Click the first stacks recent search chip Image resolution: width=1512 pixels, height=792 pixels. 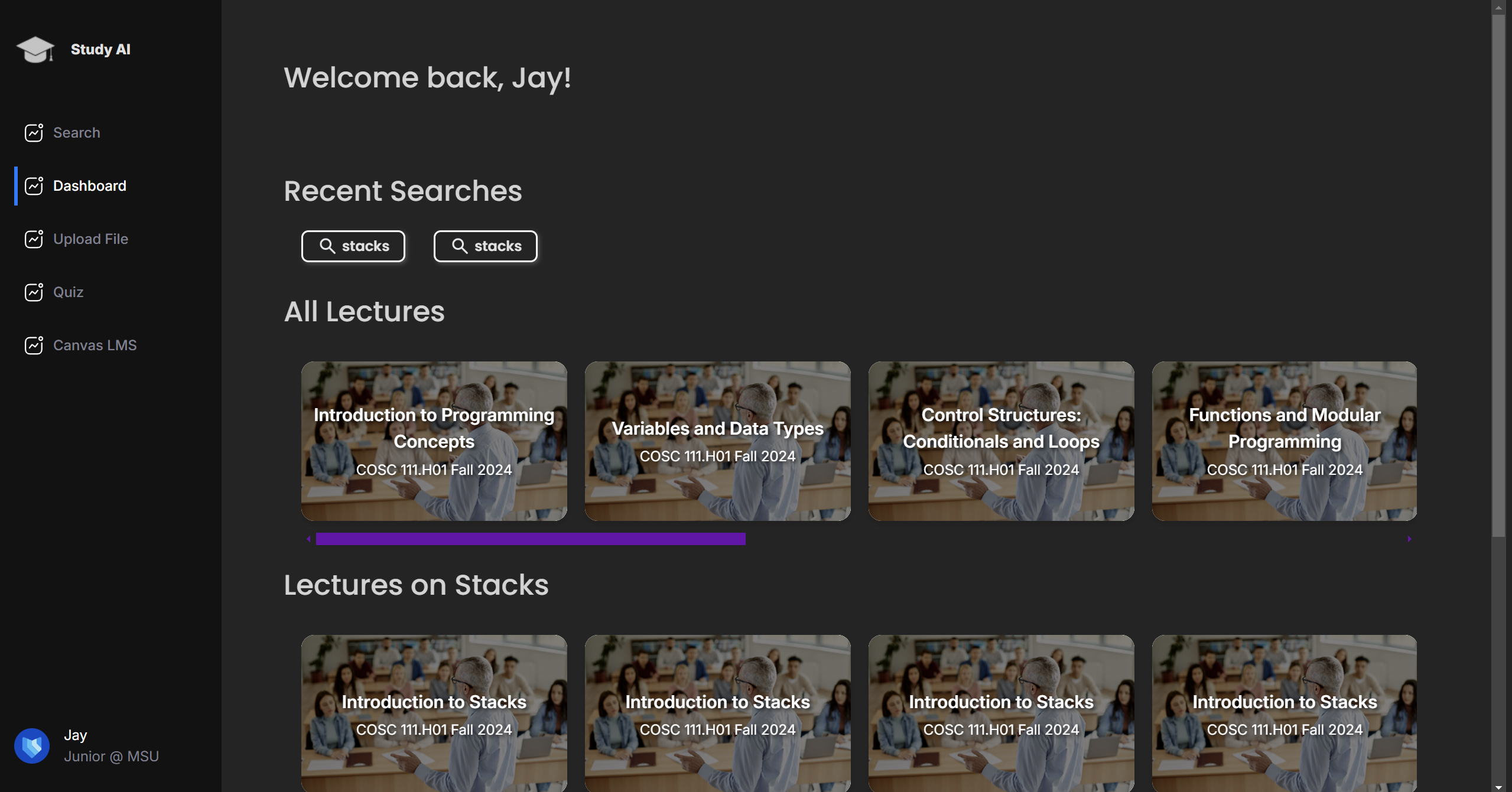(x=353, y=246)
